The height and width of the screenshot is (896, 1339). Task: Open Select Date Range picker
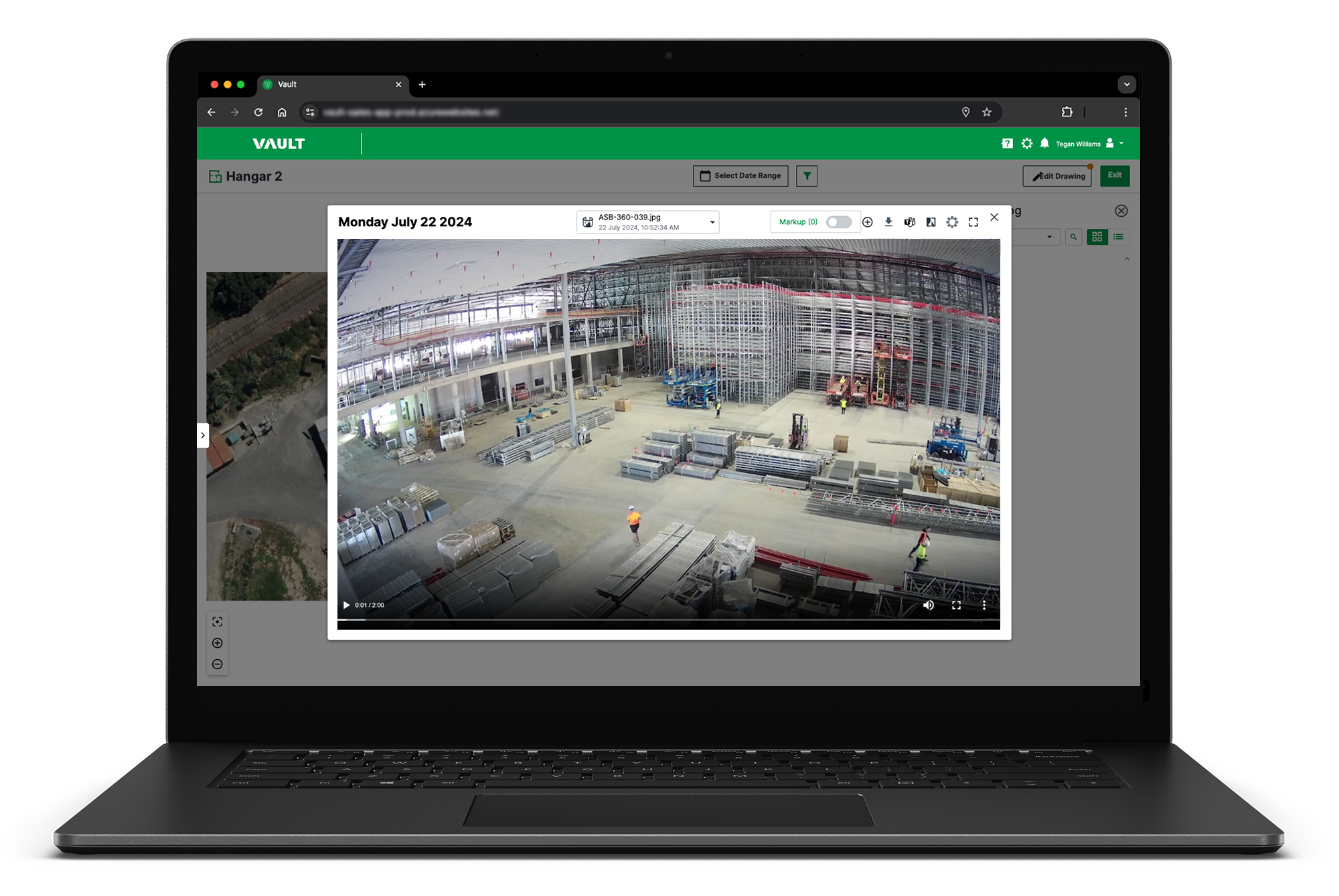coord(740,176)
